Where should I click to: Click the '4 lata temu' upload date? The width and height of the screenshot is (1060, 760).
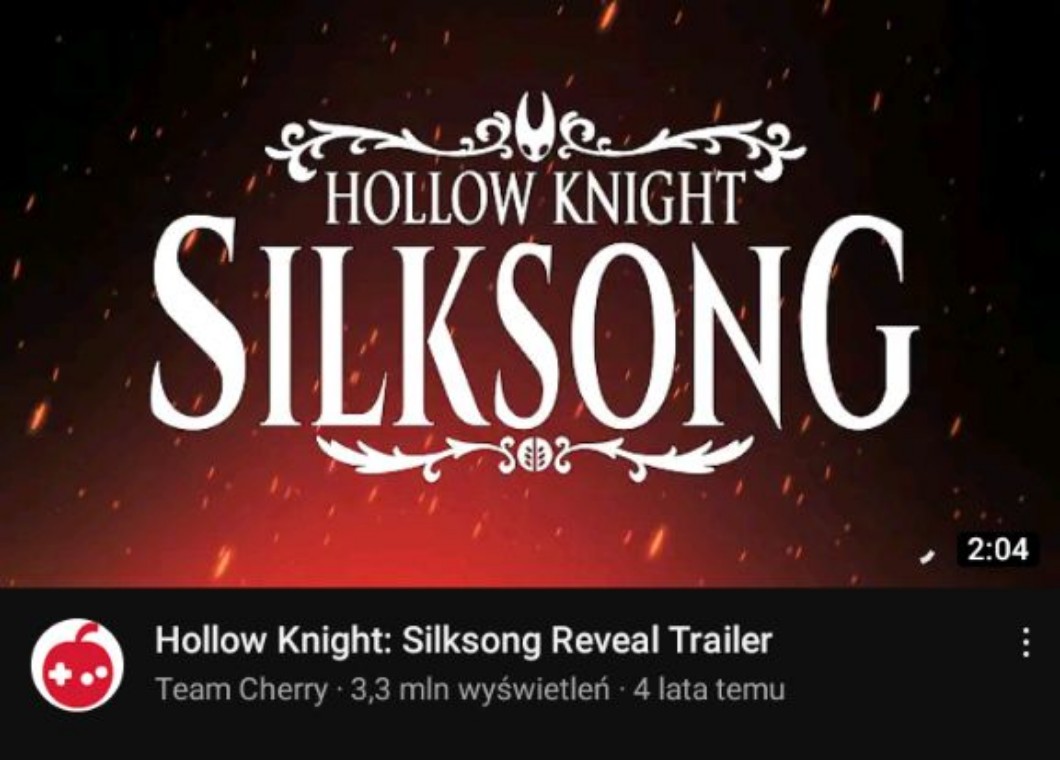coord(708,690)
